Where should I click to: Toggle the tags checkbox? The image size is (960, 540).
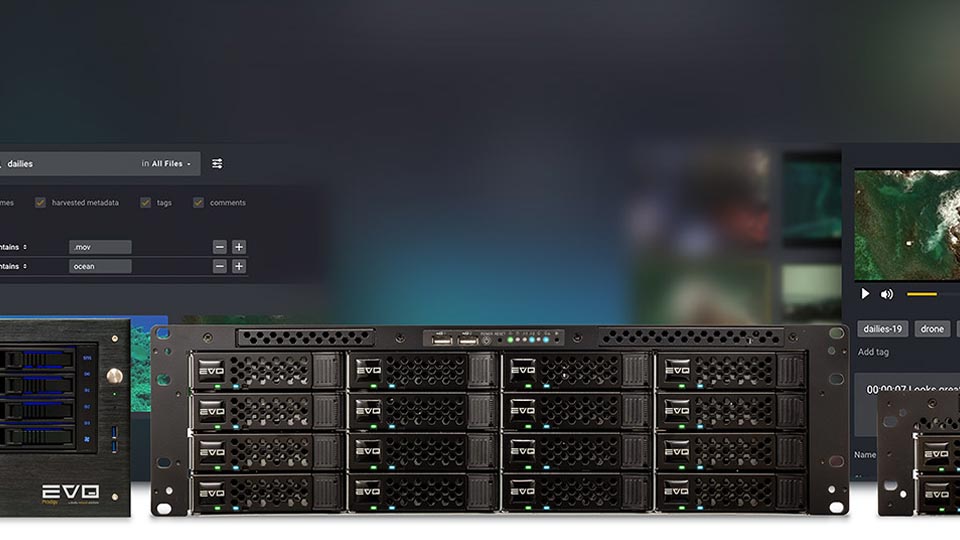pos(145,202)
